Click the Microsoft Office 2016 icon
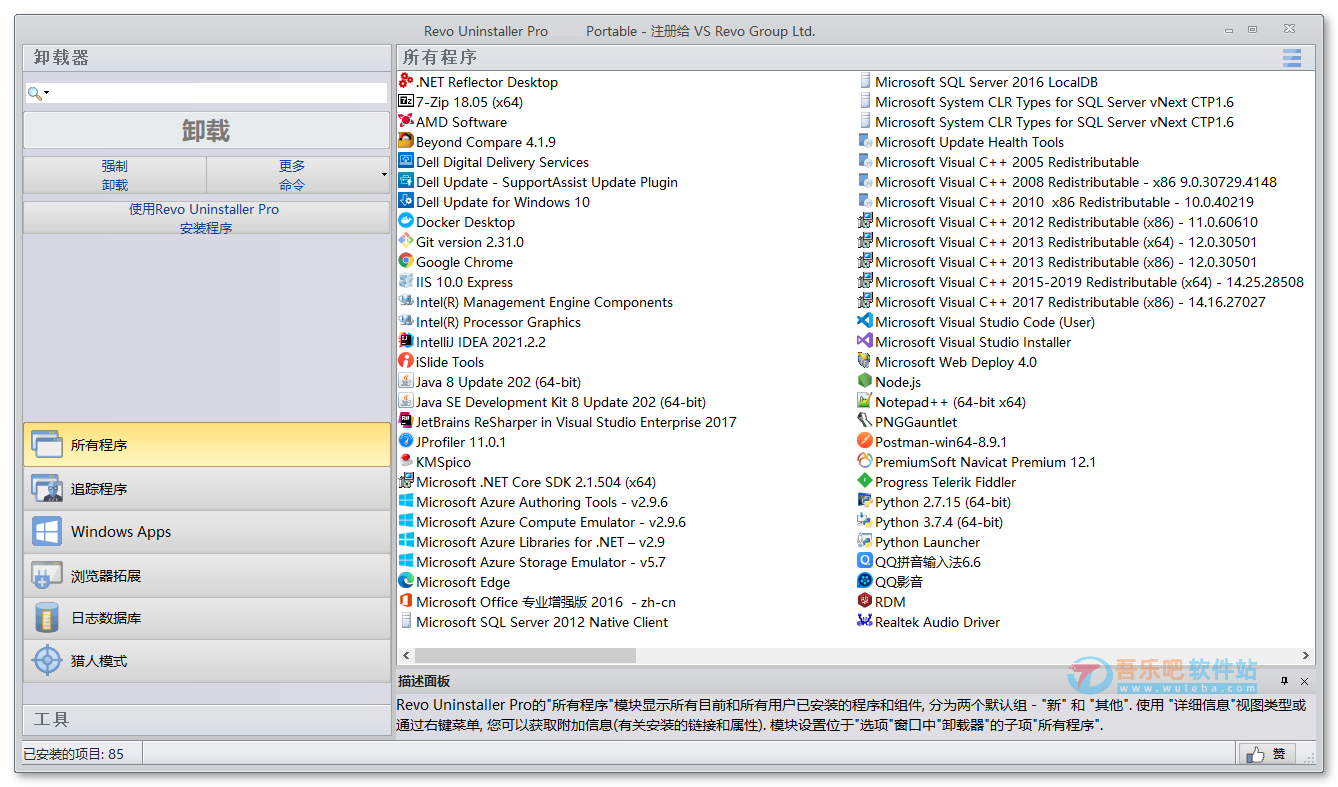The image size is (1338, 787). pos(406,602)
